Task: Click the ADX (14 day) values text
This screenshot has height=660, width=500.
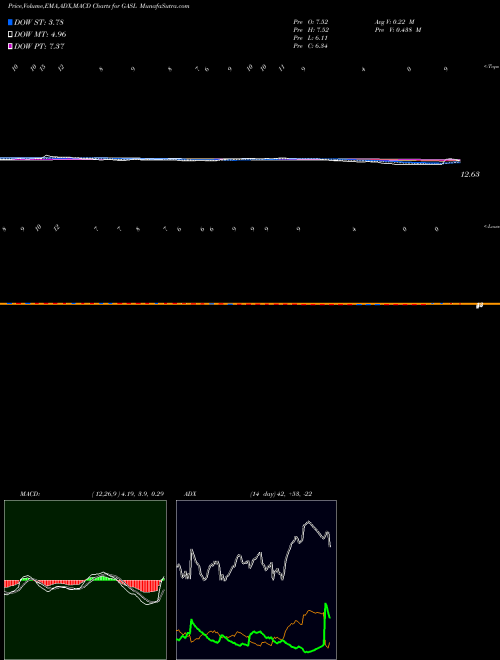Action: coord(281,494)
